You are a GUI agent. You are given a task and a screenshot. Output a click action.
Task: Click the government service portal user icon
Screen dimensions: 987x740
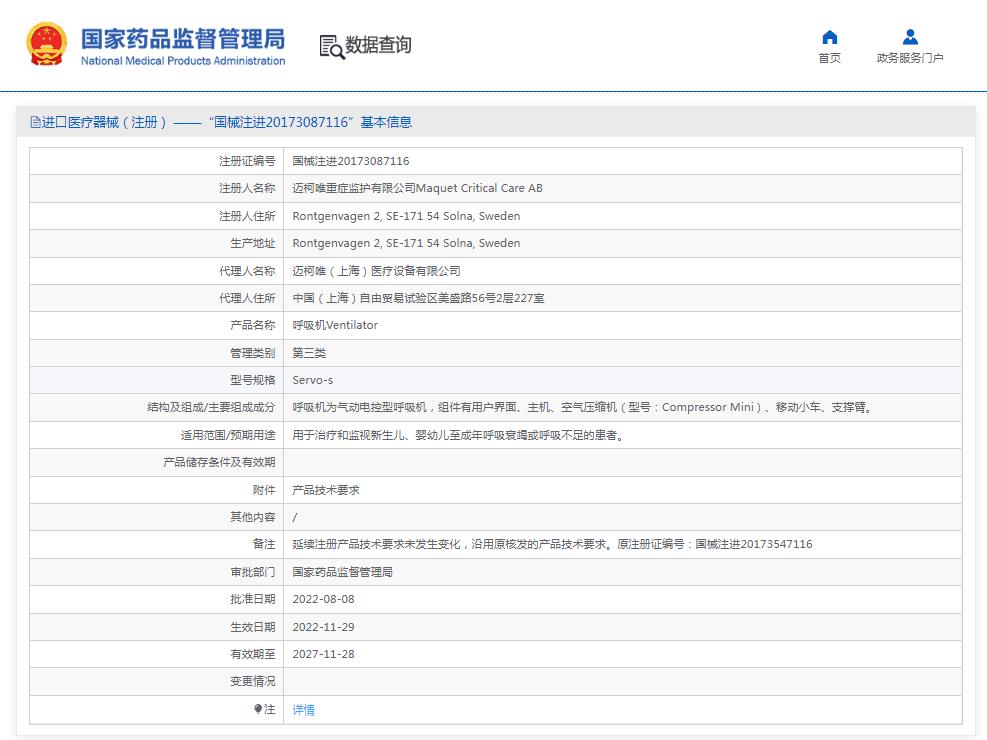click(910, 38)
